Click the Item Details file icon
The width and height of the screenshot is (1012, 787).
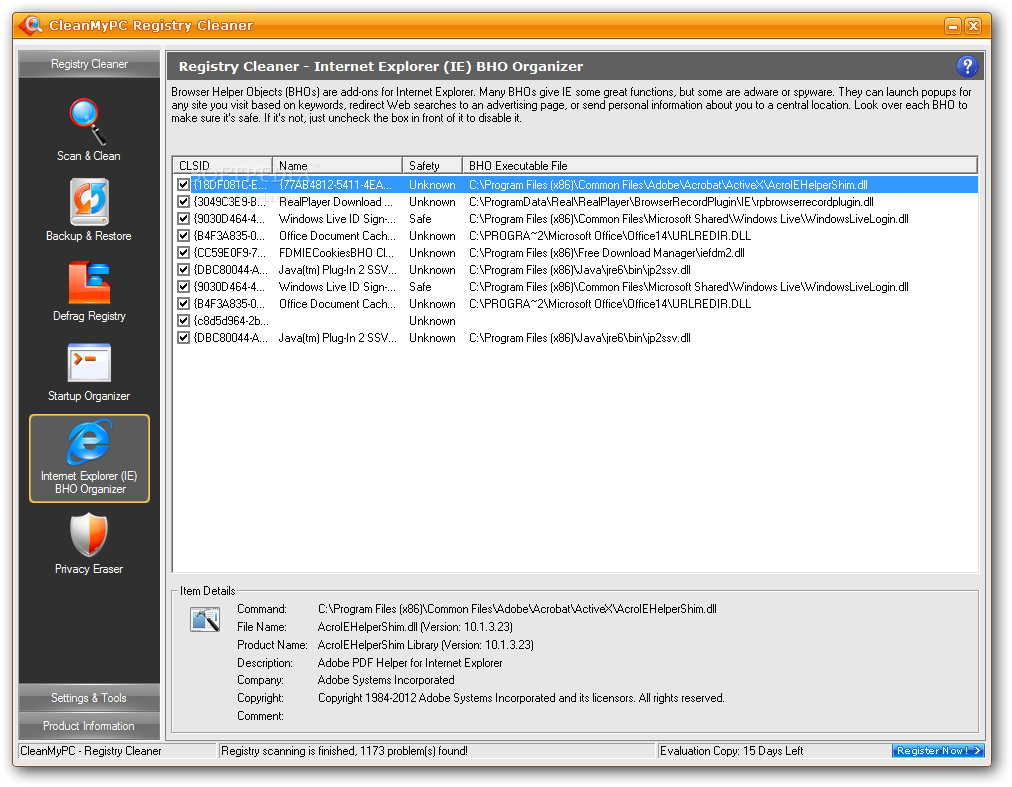pos(205,620)
